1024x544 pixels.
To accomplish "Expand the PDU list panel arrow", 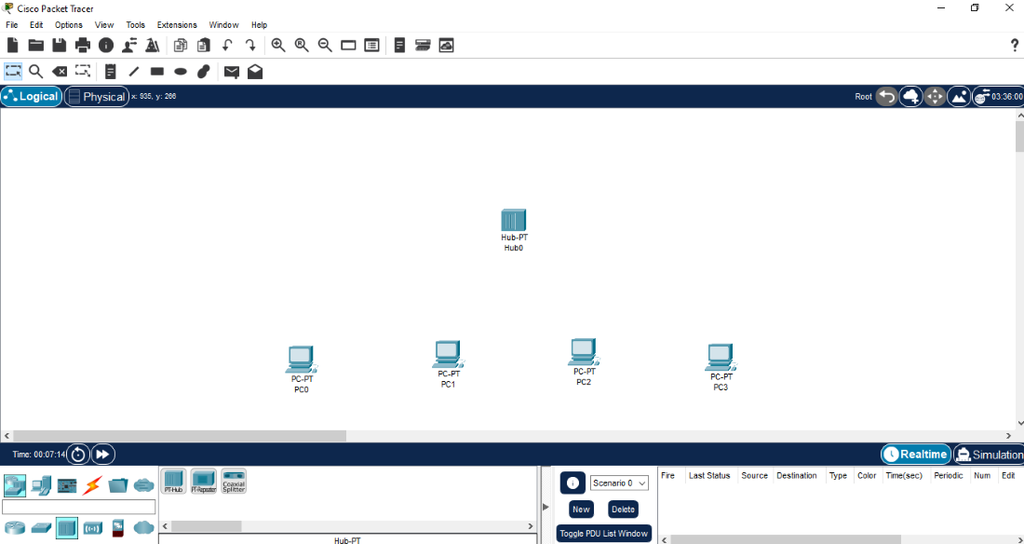I will click(x=546, y=507).
